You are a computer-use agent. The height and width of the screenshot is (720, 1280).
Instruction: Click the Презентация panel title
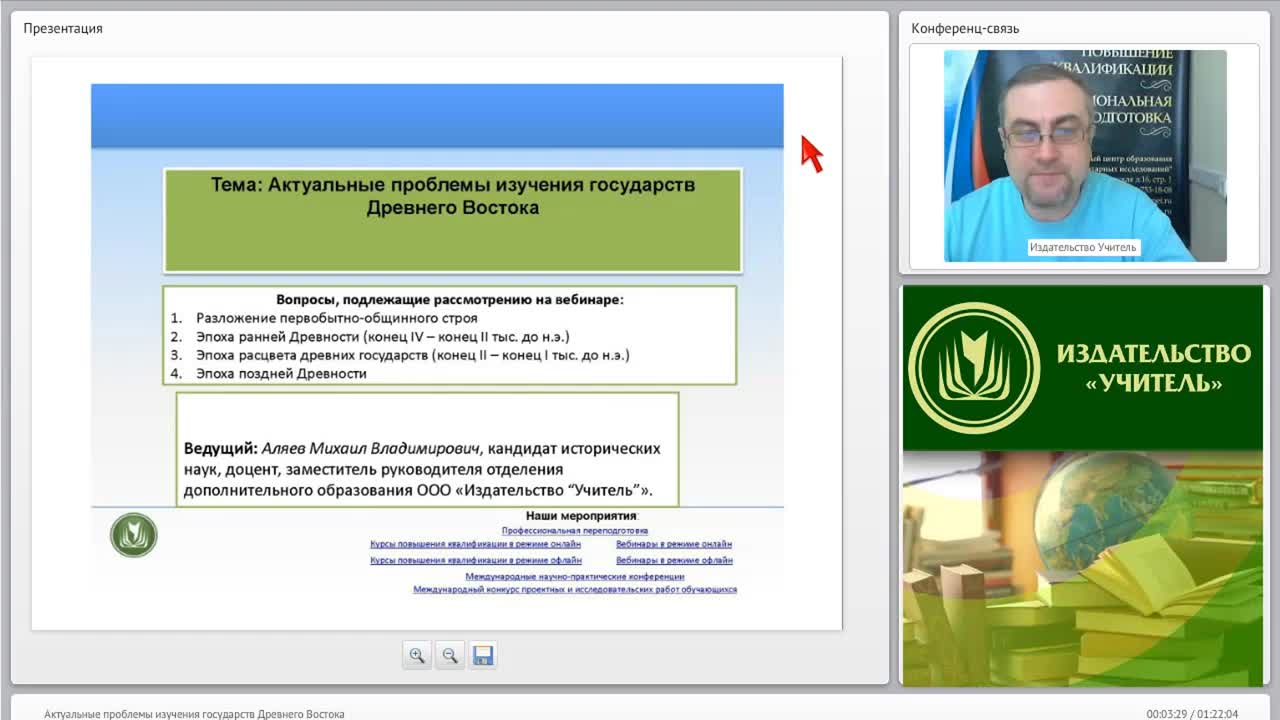point(63,28)
